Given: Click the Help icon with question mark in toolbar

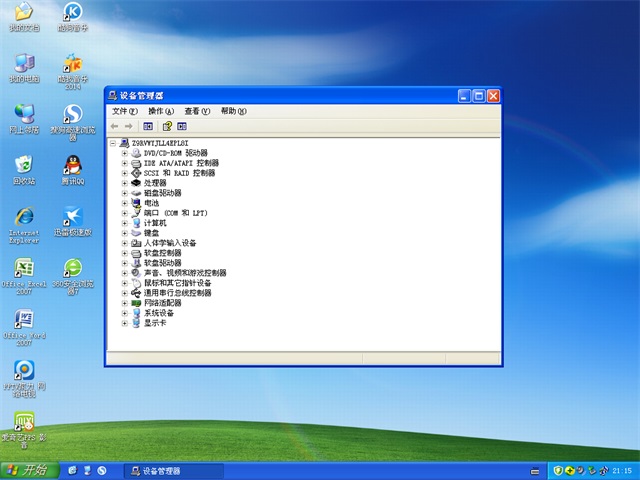Looking at the screenshot, I should (x=167, y=127).
